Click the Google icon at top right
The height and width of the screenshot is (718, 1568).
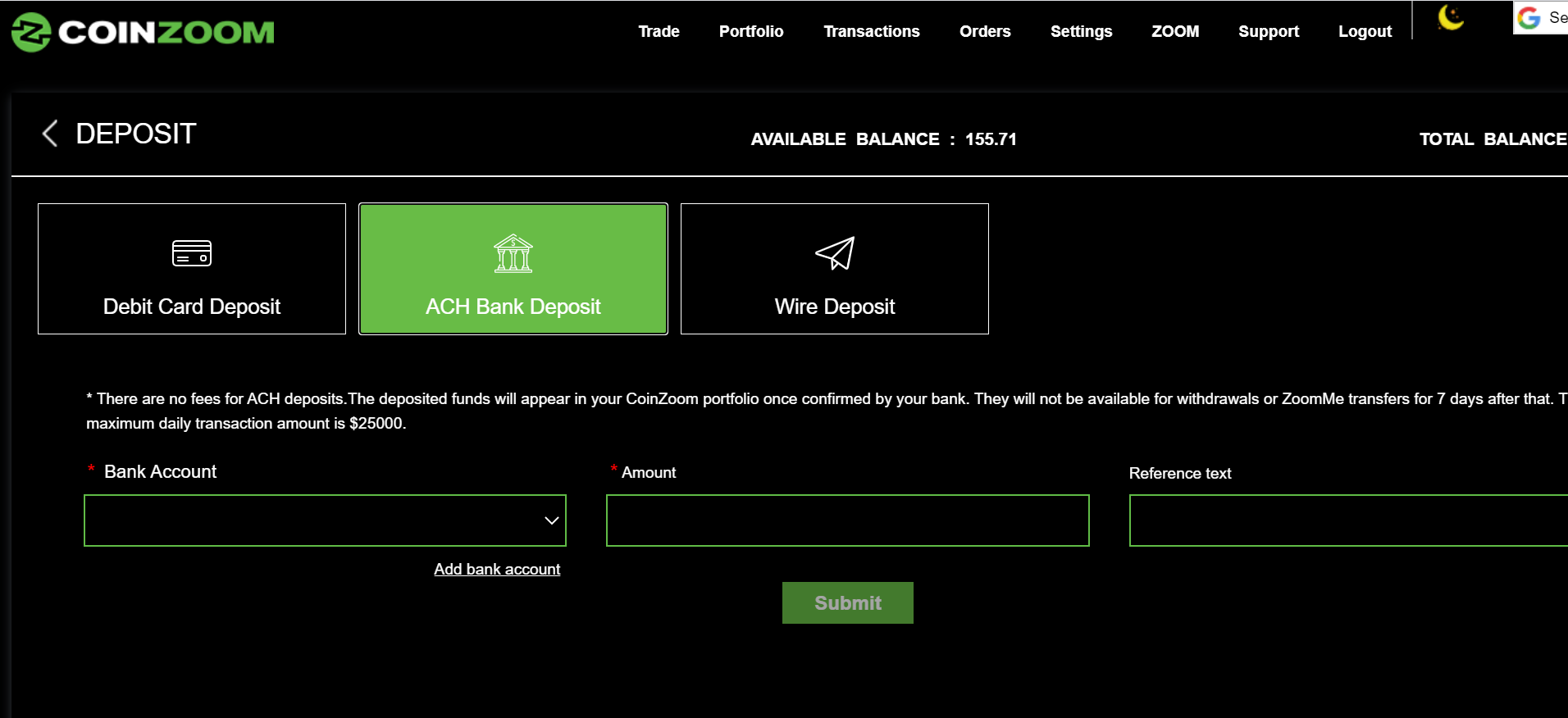pos(1529,17)
